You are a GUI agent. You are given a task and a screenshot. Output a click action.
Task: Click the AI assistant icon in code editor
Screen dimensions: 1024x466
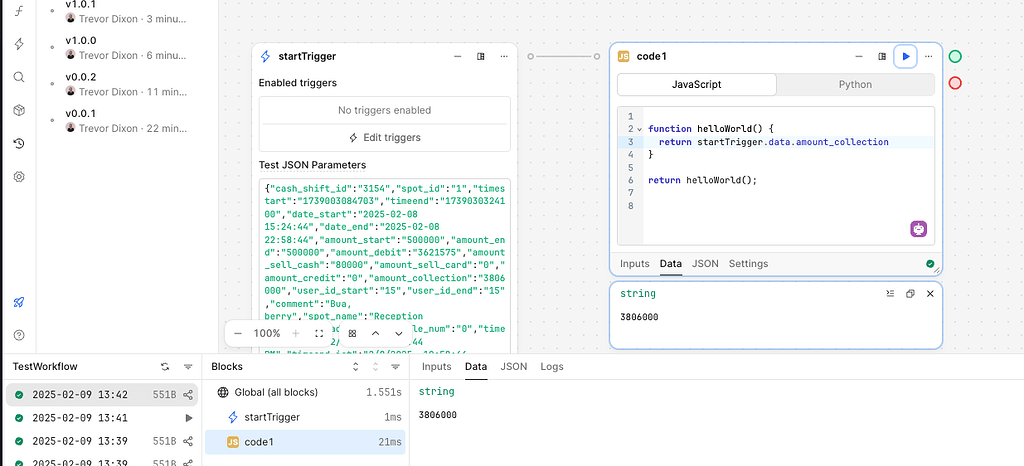918,229
